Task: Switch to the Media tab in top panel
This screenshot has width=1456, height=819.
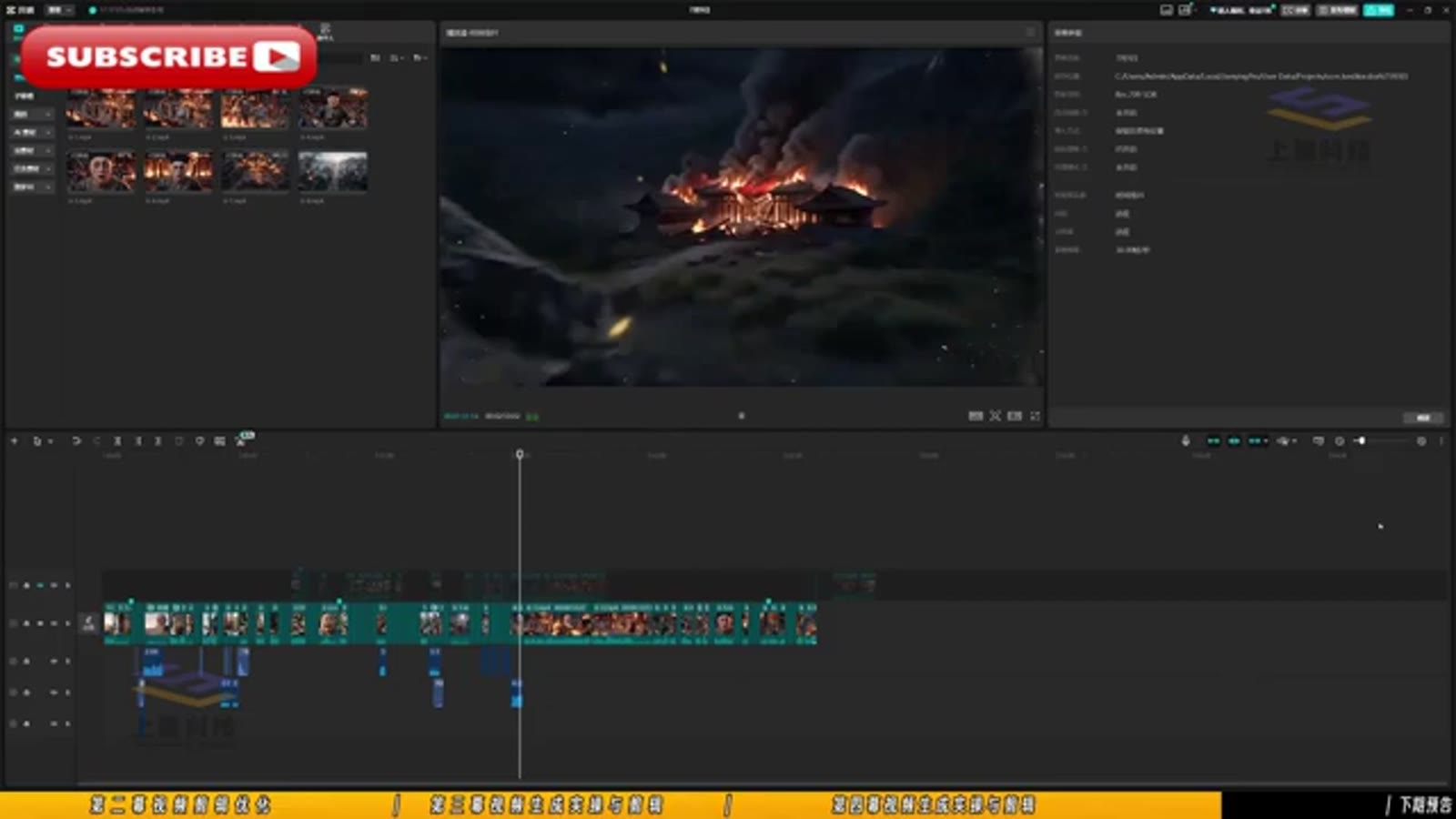Action: pos(18,32)
